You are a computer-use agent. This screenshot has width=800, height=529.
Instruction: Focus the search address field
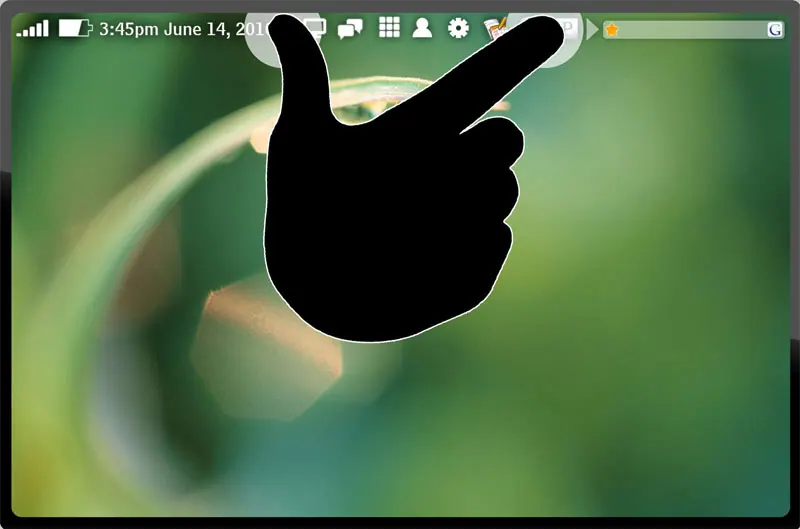693,30
